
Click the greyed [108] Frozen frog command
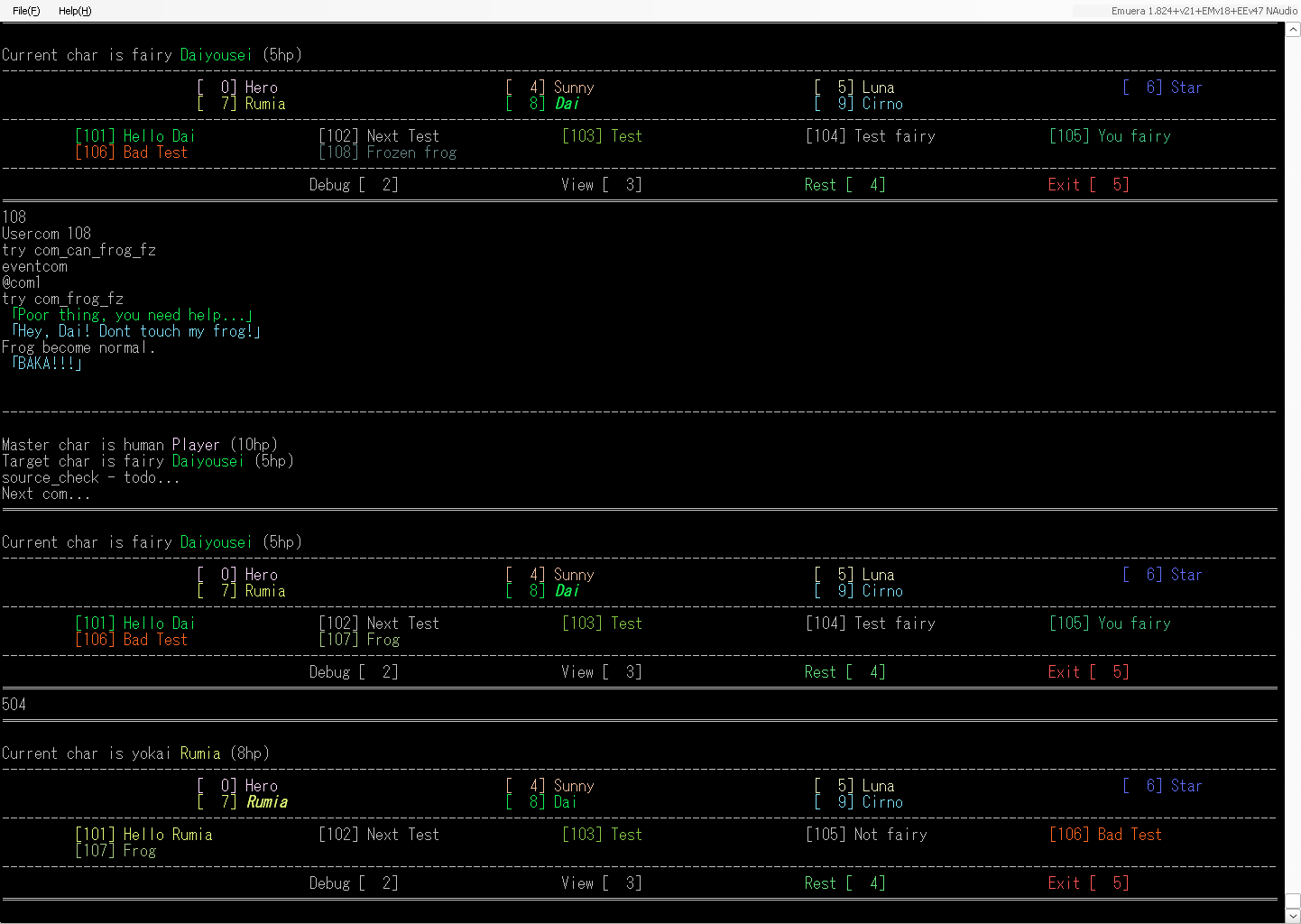click(x=388, y=152)
